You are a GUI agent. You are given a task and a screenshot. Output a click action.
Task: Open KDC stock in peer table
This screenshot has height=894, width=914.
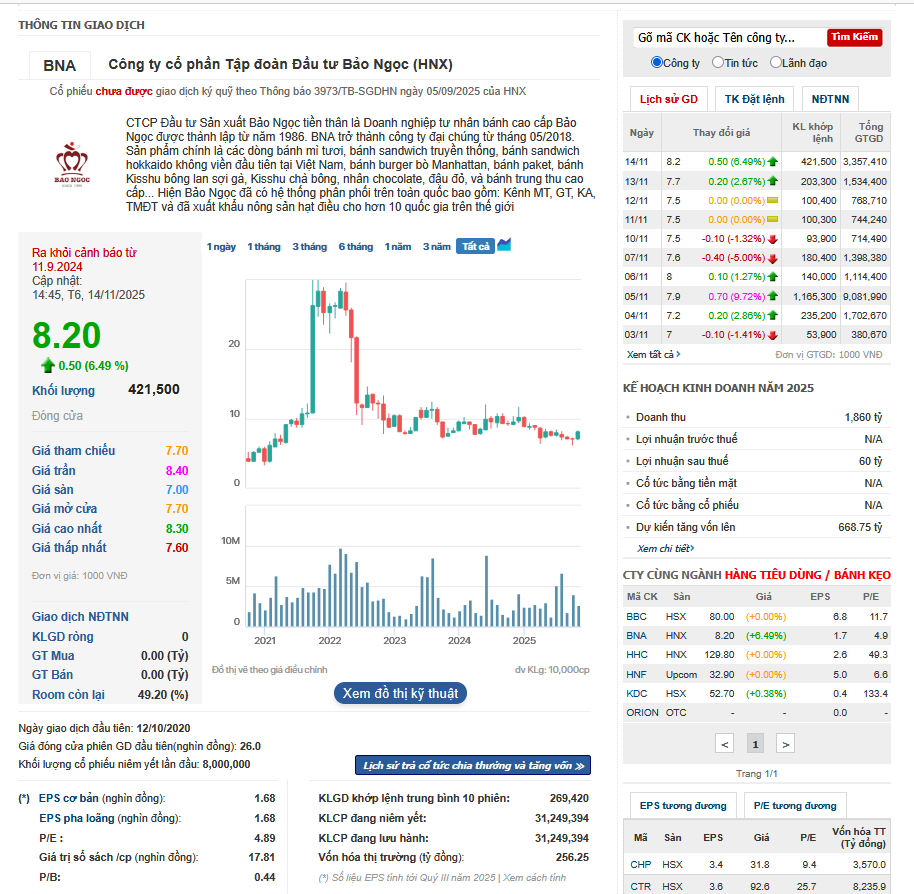(x=637, y=694)
